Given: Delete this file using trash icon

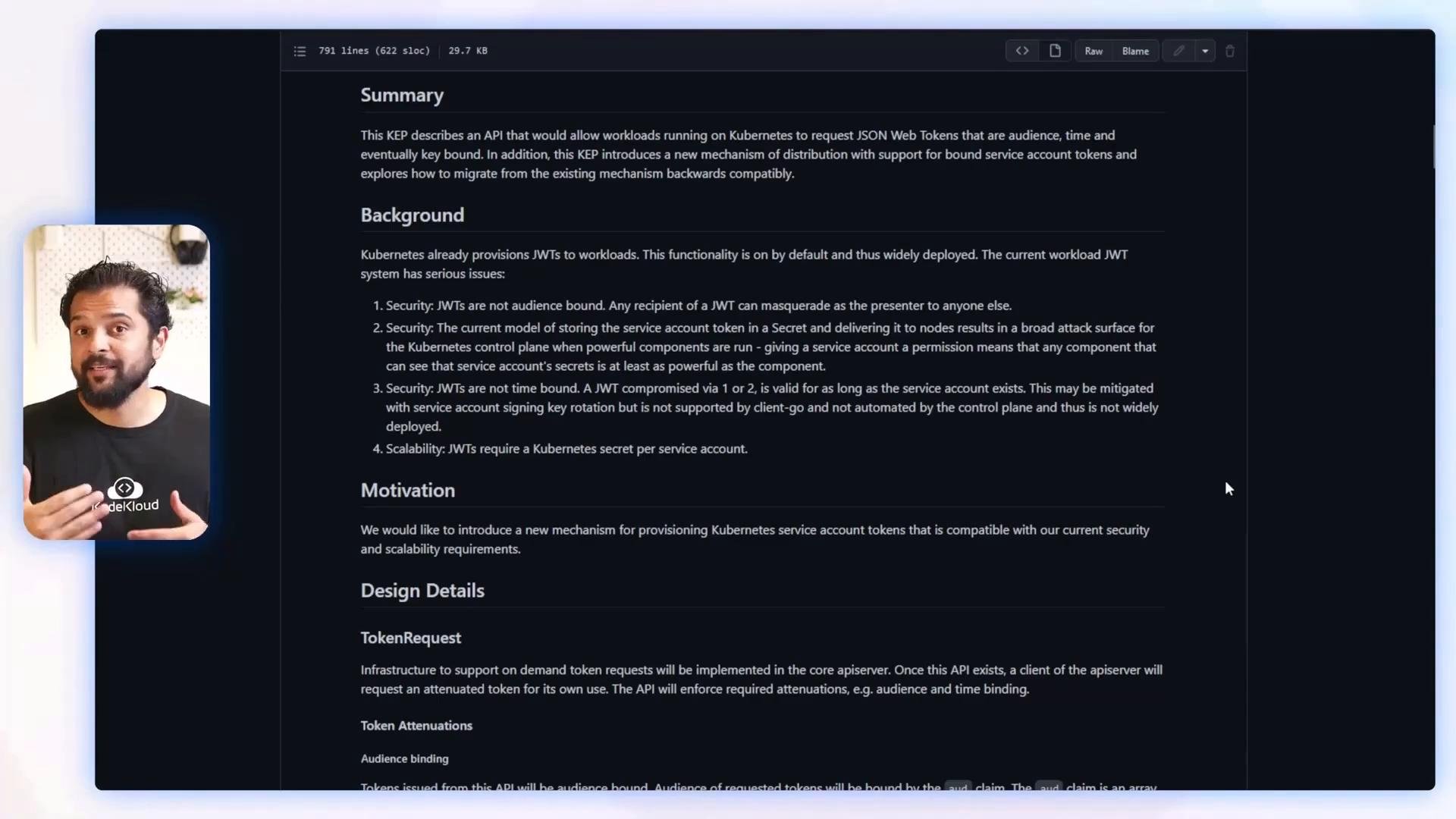Looking at the screenshot, I should pos(1230,51).
